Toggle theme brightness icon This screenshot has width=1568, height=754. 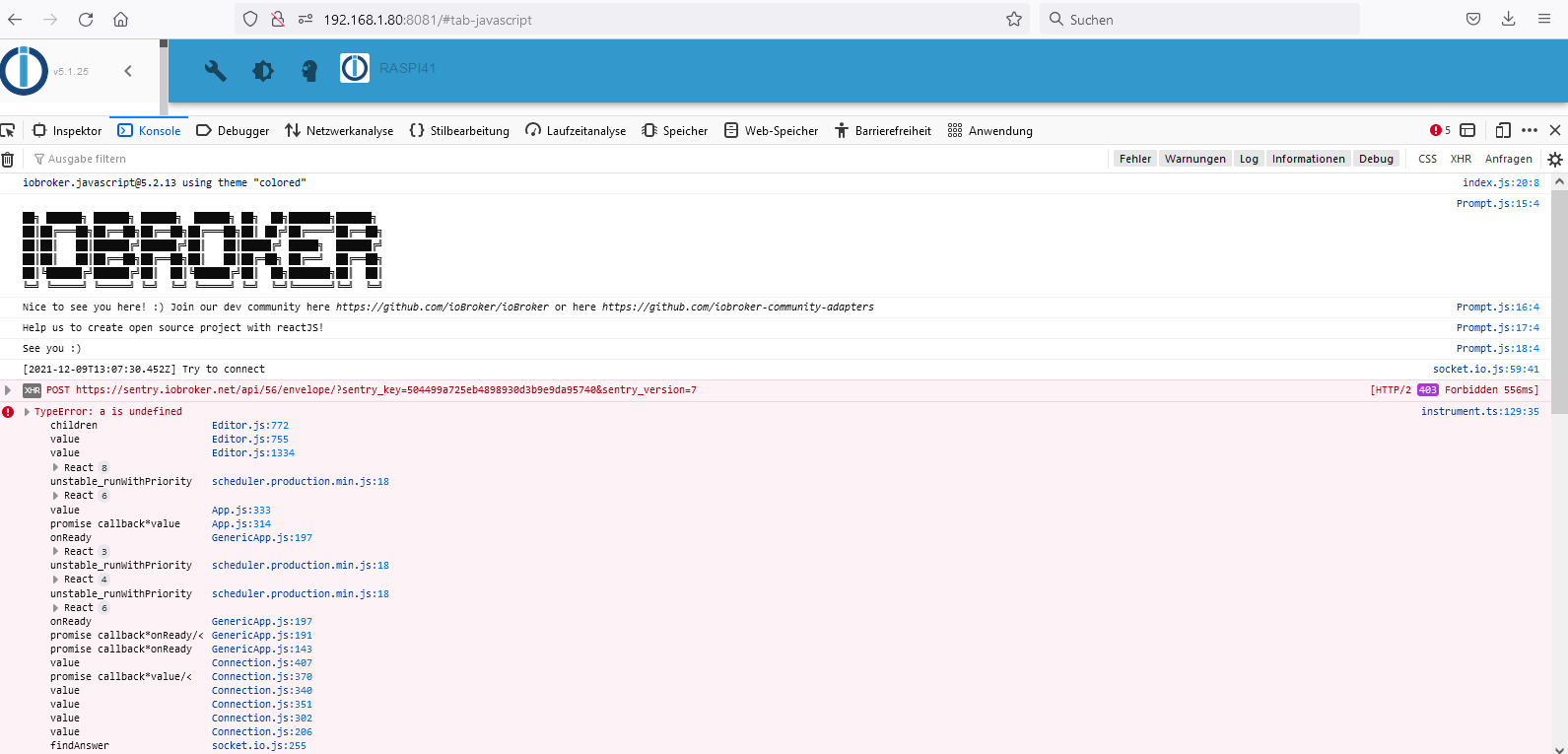click(x=262, y=70)
